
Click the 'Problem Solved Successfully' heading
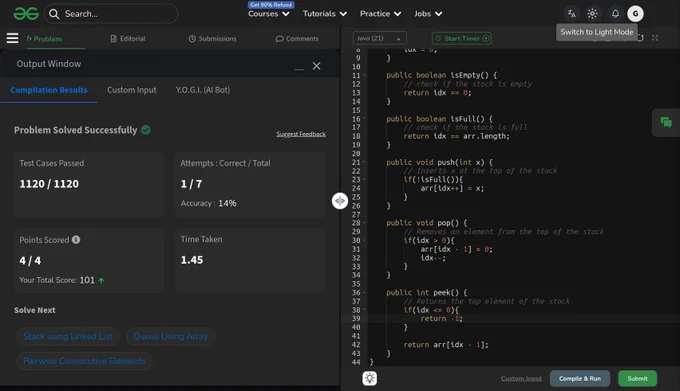point(75,130)
